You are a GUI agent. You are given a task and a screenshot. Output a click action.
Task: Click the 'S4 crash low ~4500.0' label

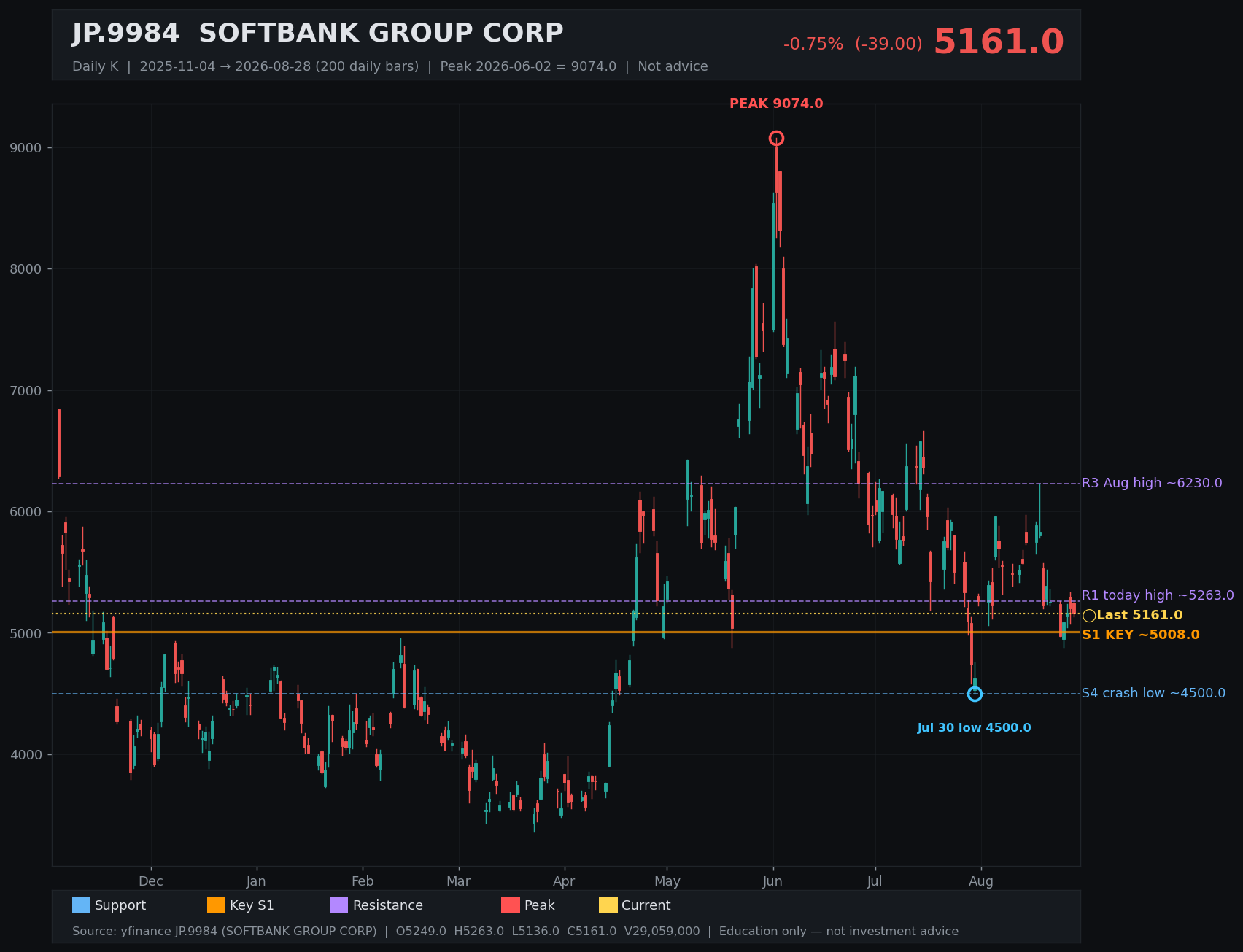[x=1153, y=693]
